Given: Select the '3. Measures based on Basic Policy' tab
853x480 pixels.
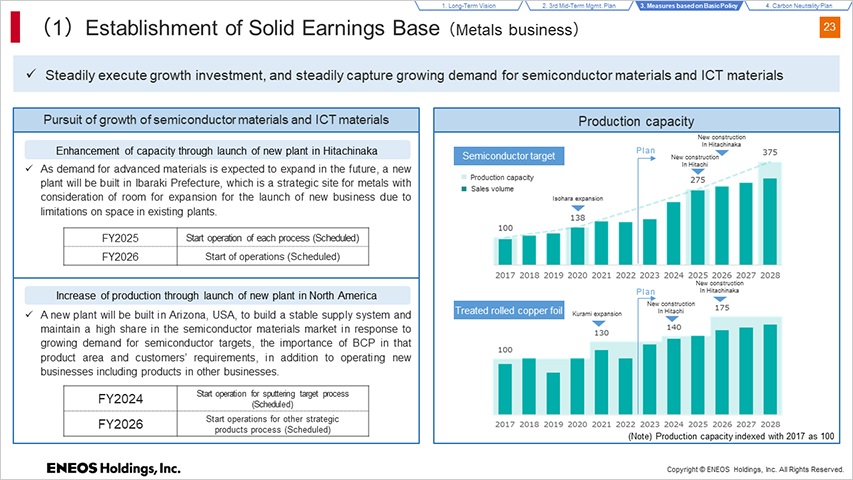Looking at the screenshot, I should [689, 5].
